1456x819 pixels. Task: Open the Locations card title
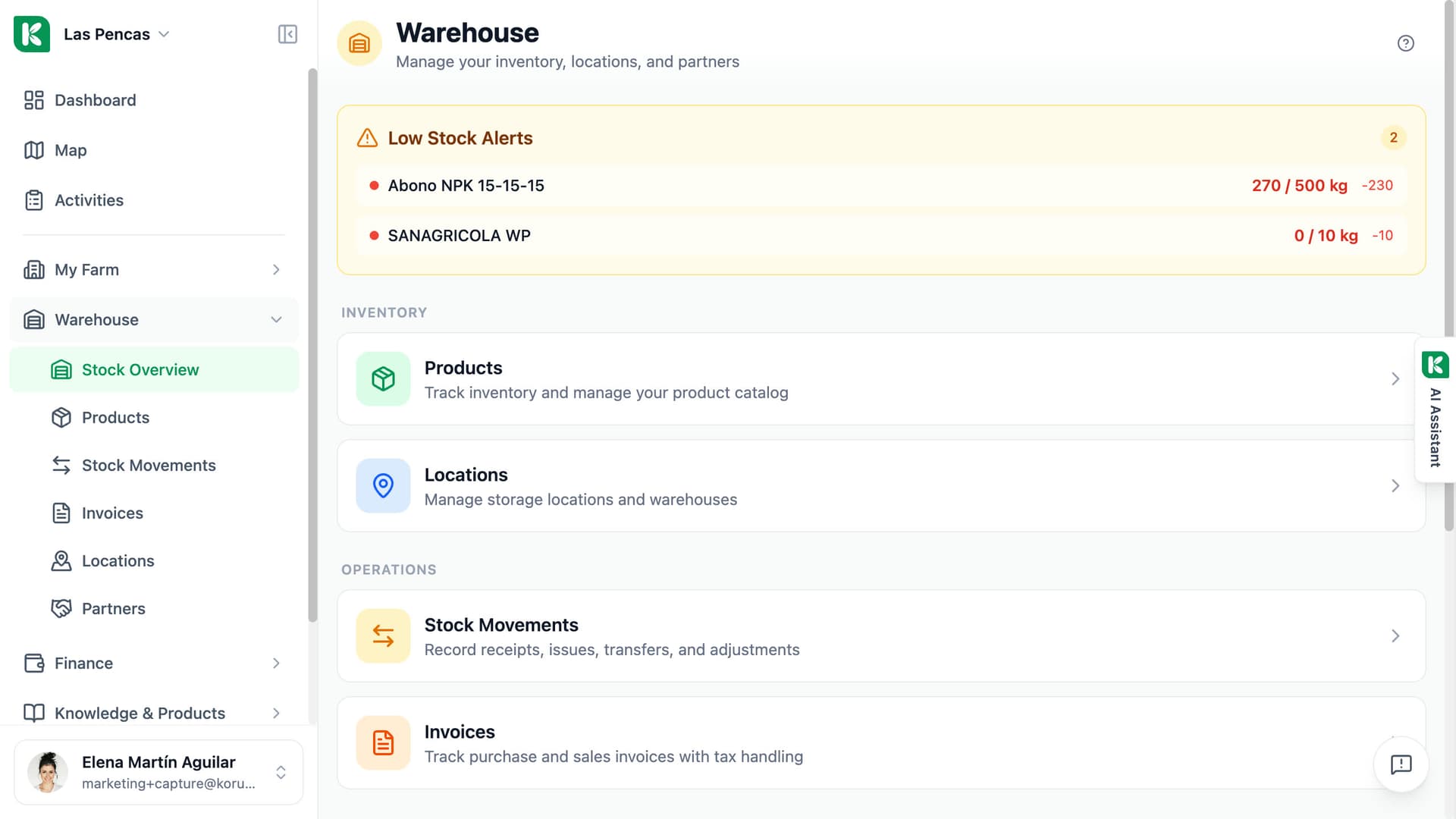[x=466, y=475]
